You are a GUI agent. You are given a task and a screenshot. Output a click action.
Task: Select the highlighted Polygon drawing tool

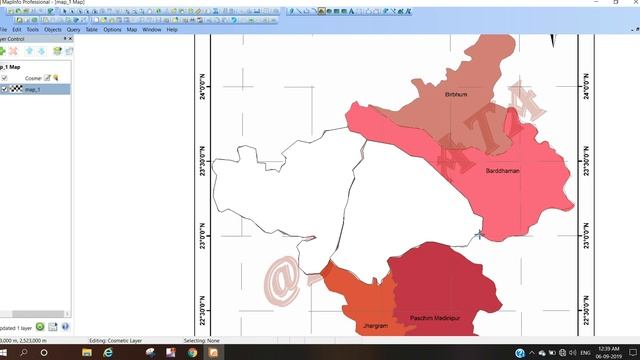(321, 11)
